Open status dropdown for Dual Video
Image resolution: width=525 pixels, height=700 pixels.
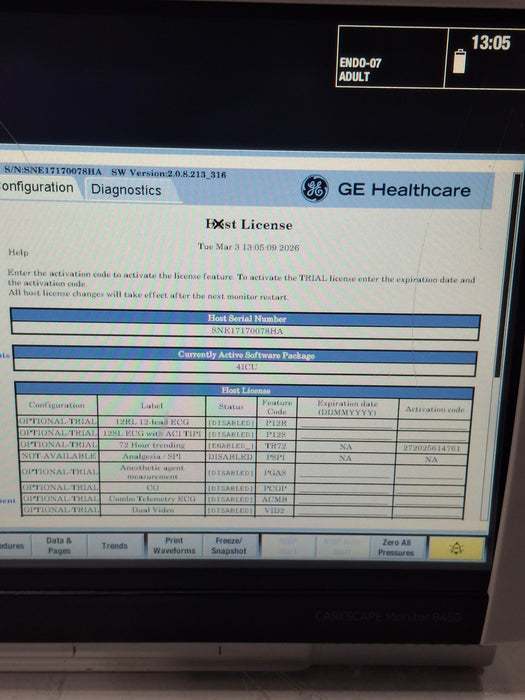[231, 511]
